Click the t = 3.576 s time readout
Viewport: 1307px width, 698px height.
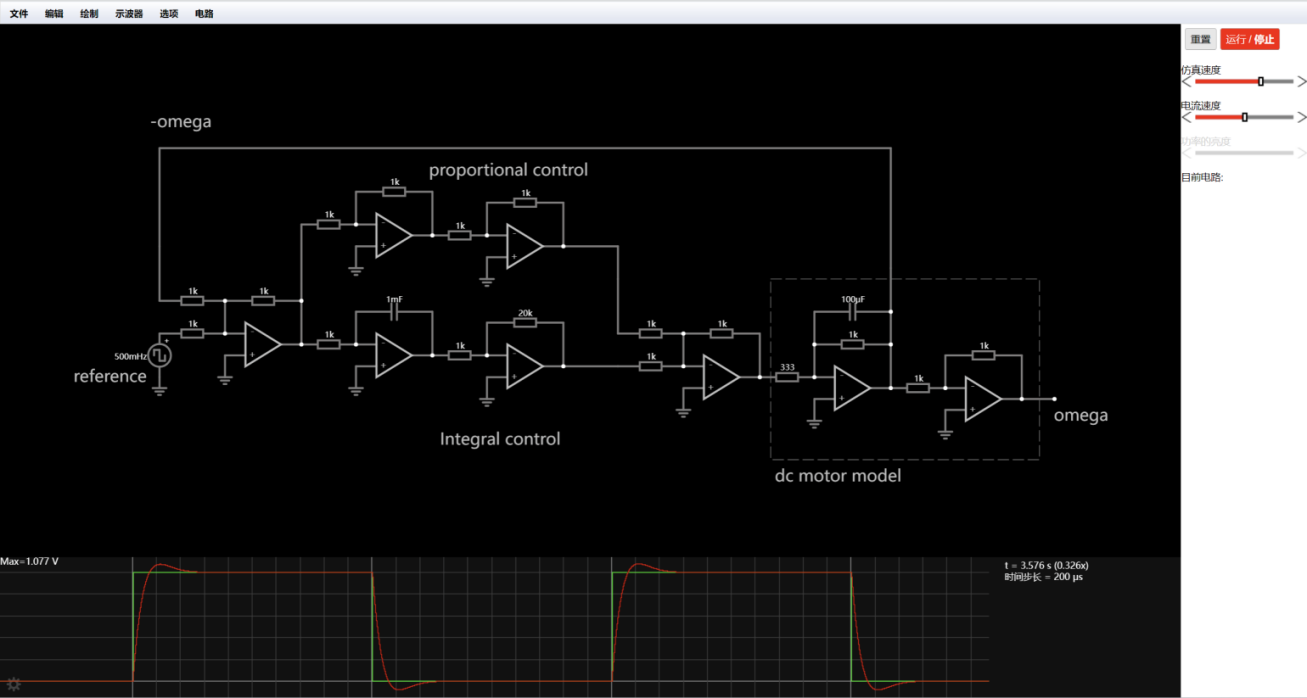click(x=1048, y=565)
